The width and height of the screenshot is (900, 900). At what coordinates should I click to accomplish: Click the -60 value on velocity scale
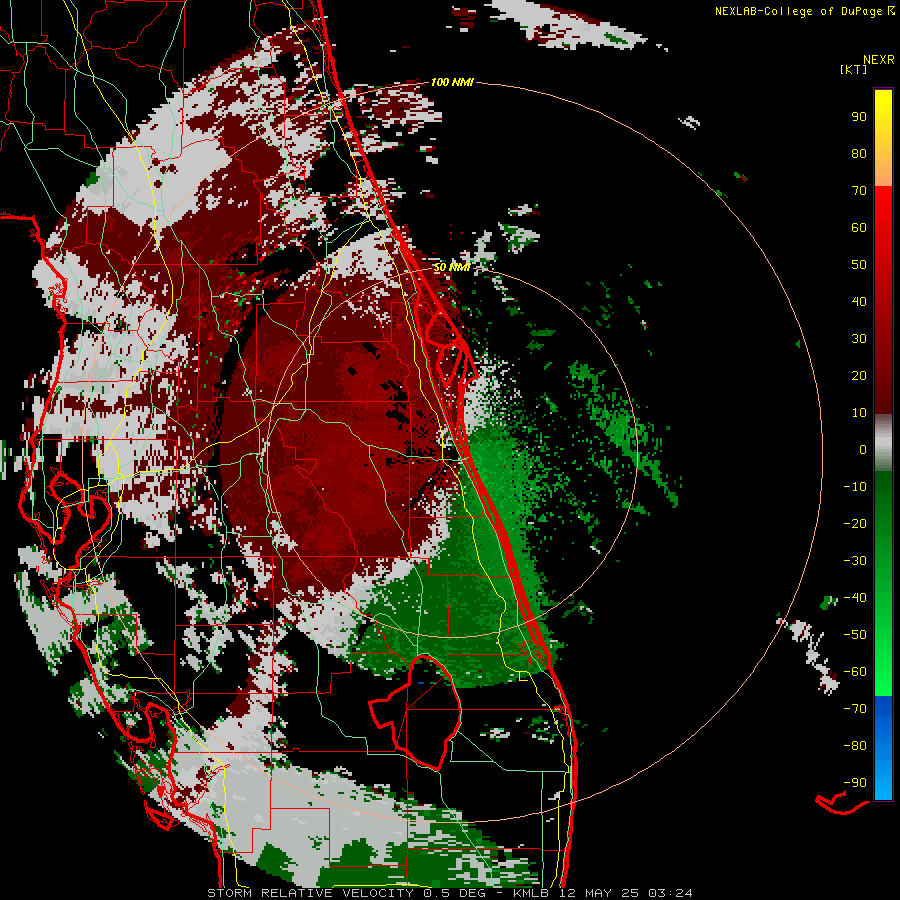pyautogui.click(x=855, y=672)
